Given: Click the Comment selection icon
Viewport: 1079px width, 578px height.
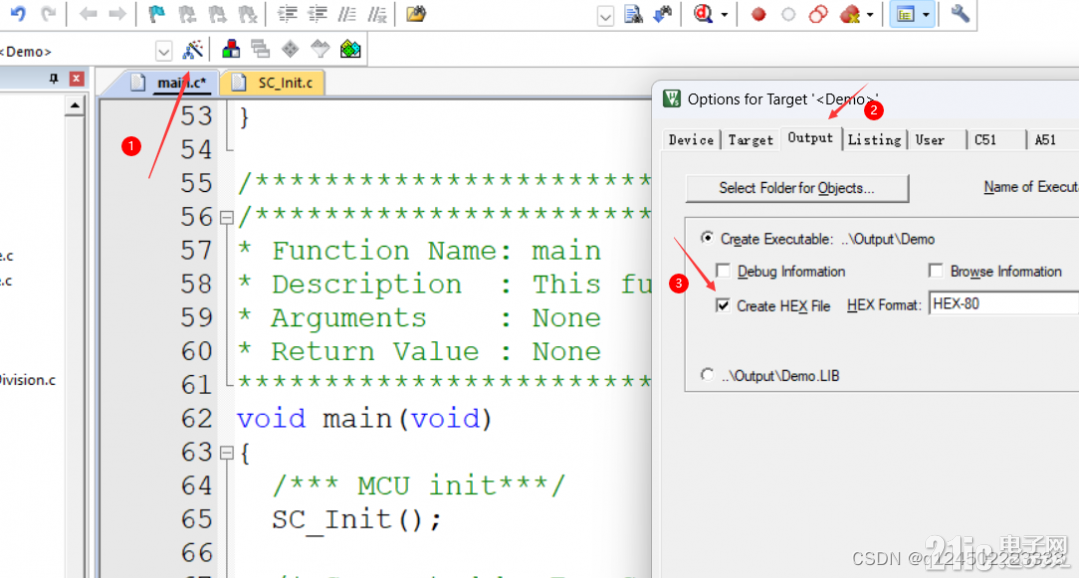Looking at the screenshot, I should tap(348, 14).
